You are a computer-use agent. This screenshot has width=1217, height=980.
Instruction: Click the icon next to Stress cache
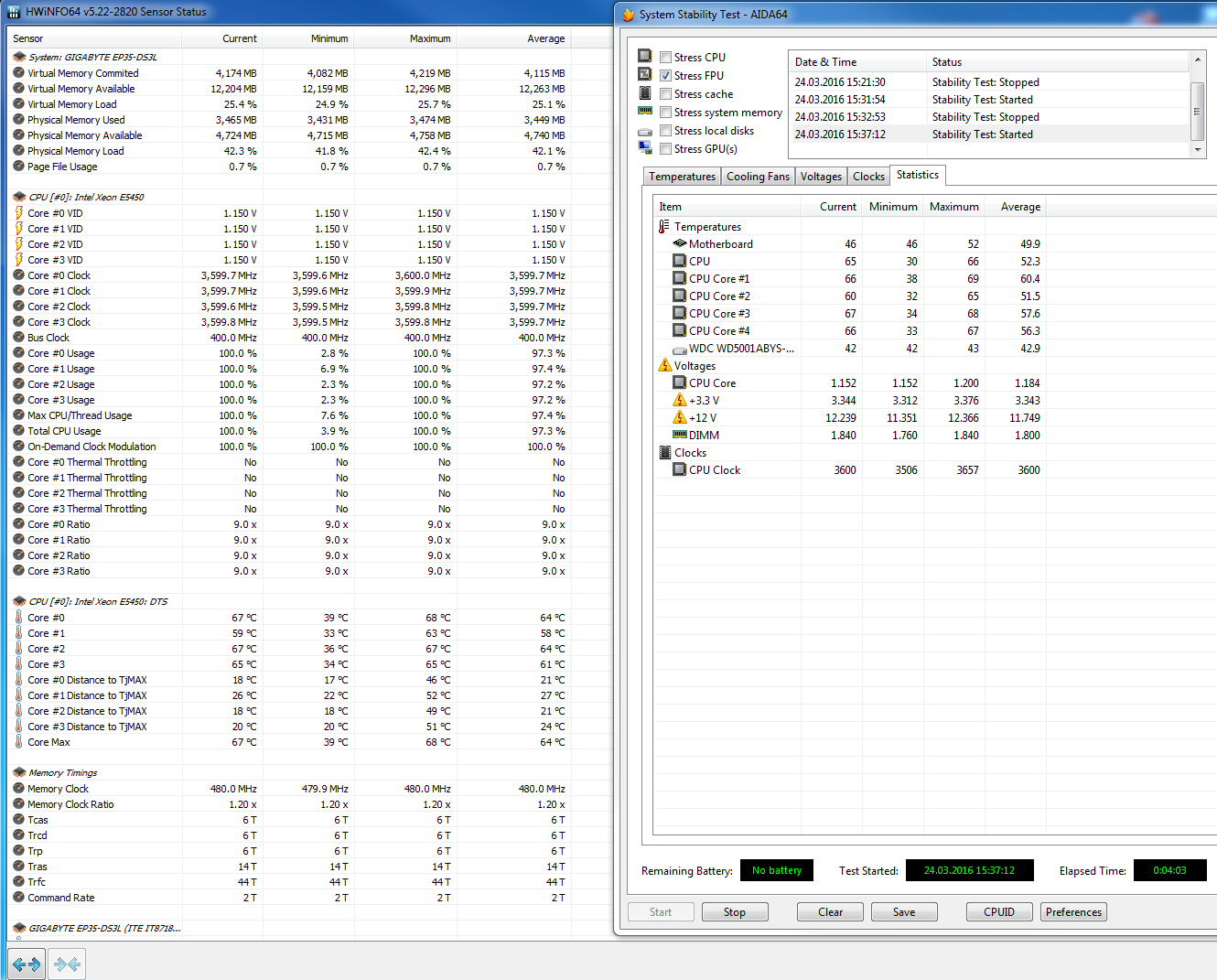(x=645, y=93)
